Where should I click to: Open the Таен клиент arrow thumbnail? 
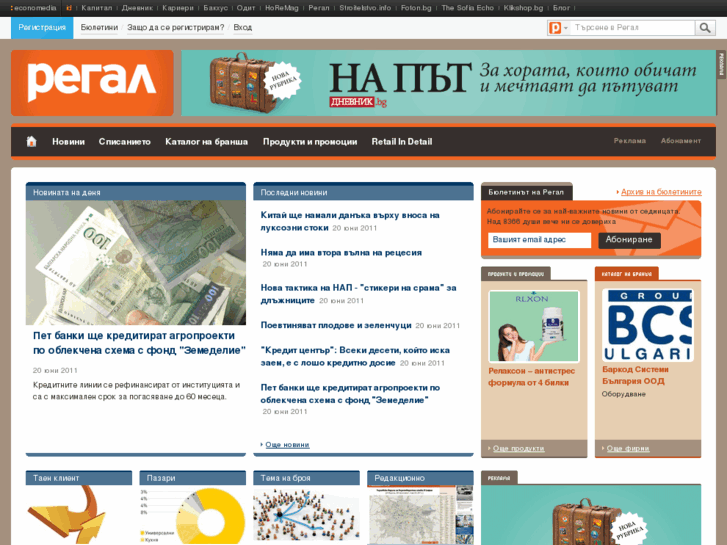coord(79,515)
